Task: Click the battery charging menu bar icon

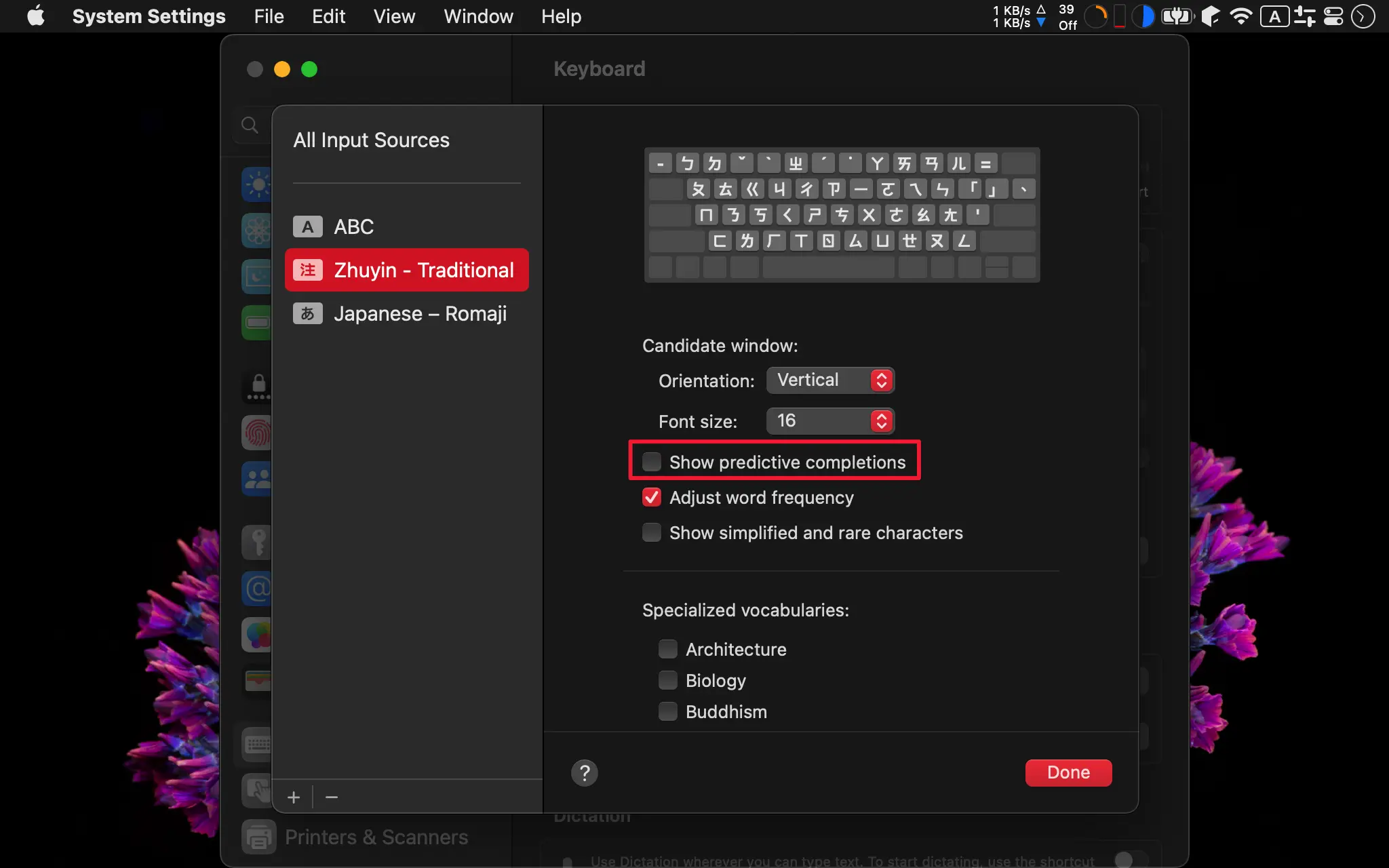Action: [1177, 16]
